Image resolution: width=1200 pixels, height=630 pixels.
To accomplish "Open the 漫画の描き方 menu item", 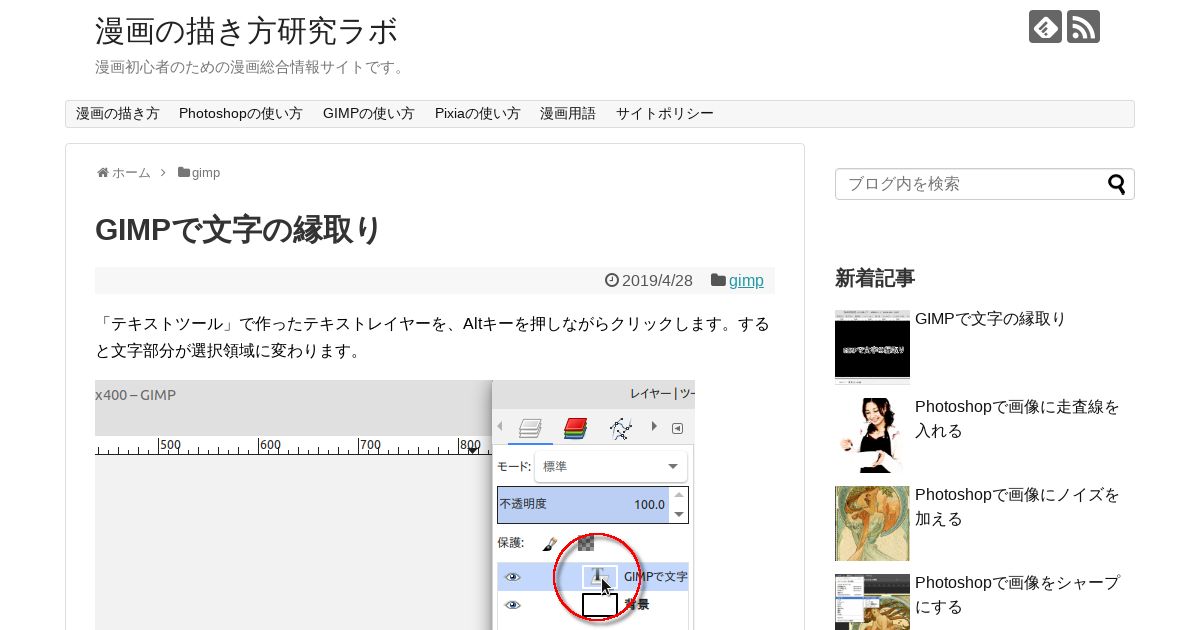I will click(x=118, y=114).
